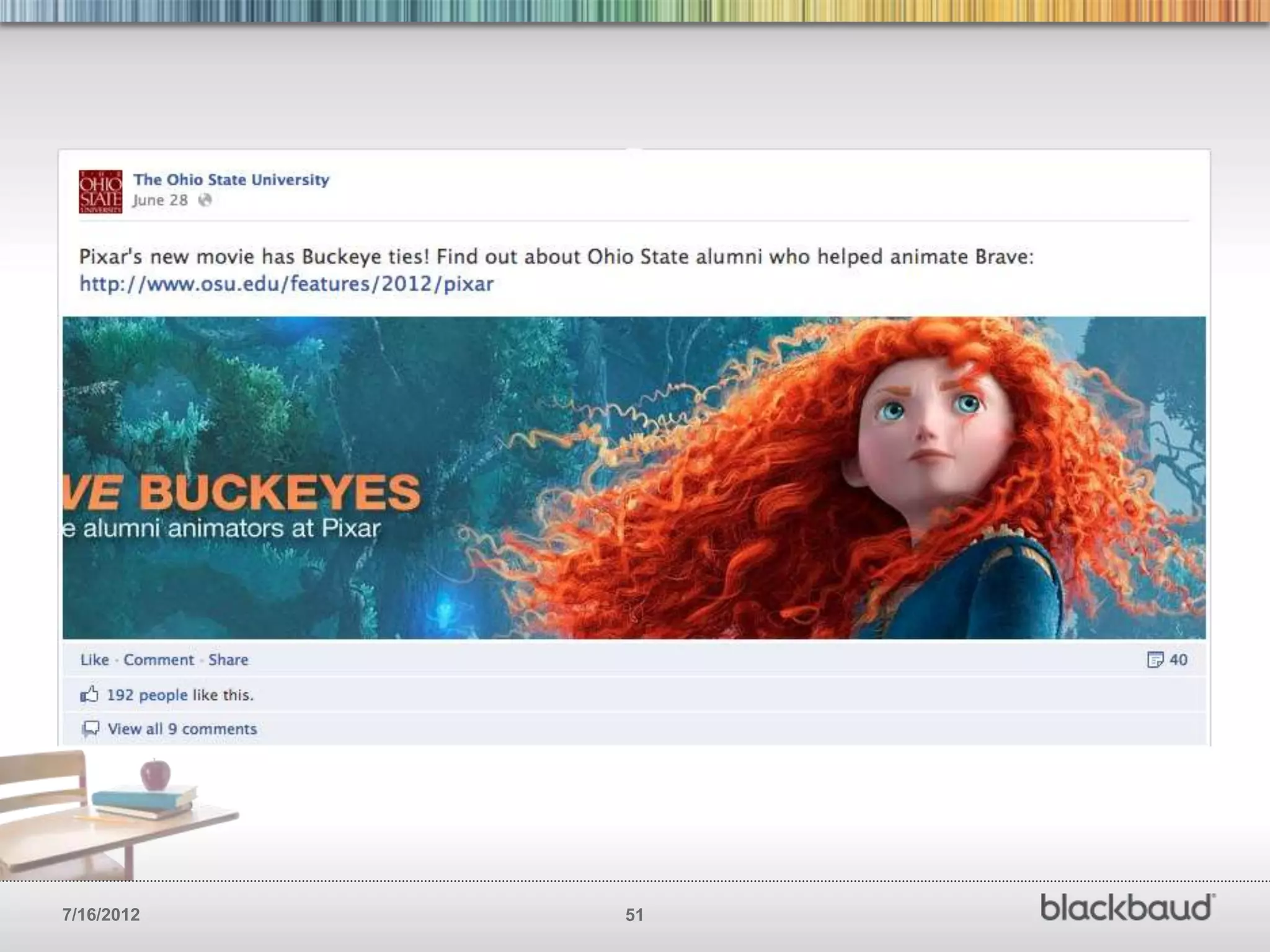Click Comment under the post
Viewport: 1270px width, 952px height.
point(159,659)
